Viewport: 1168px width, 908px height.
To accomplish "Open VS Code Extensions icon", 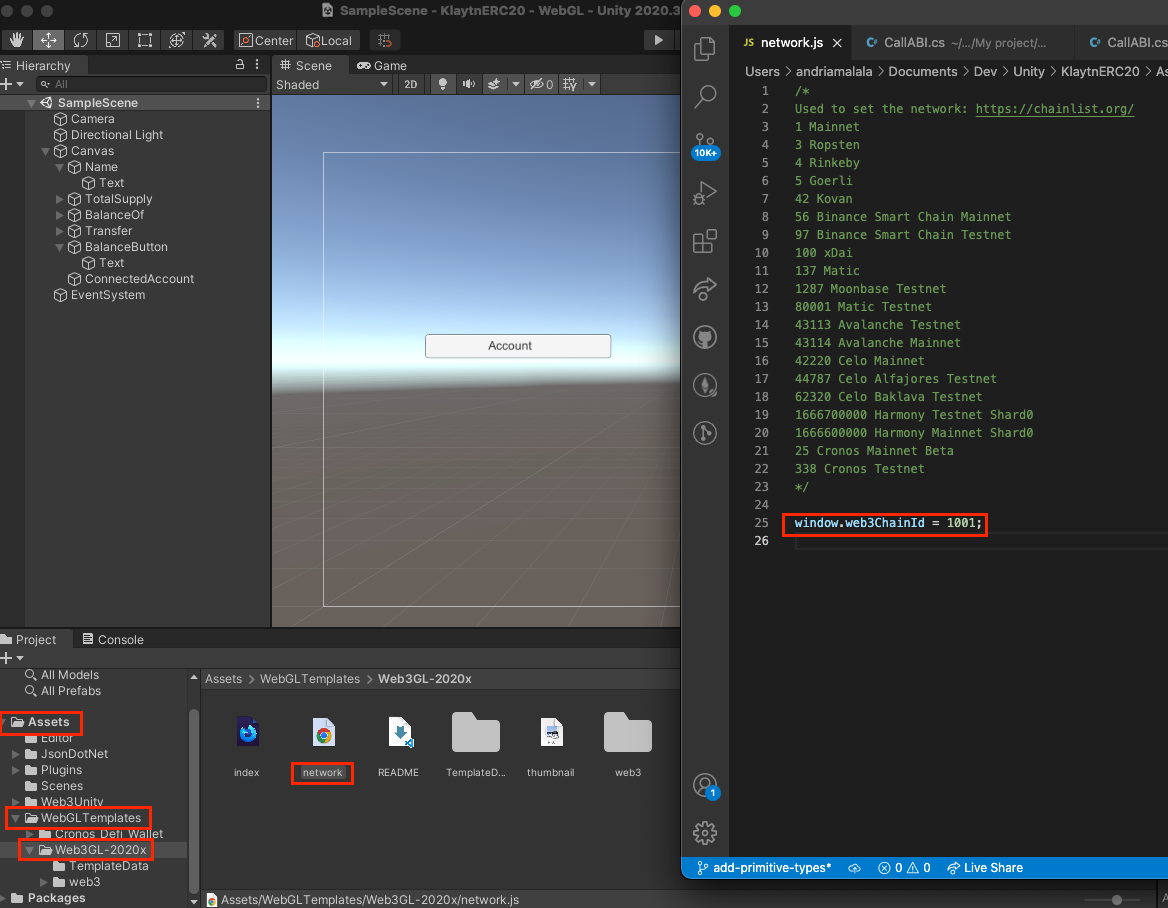I will click(705, 241).
